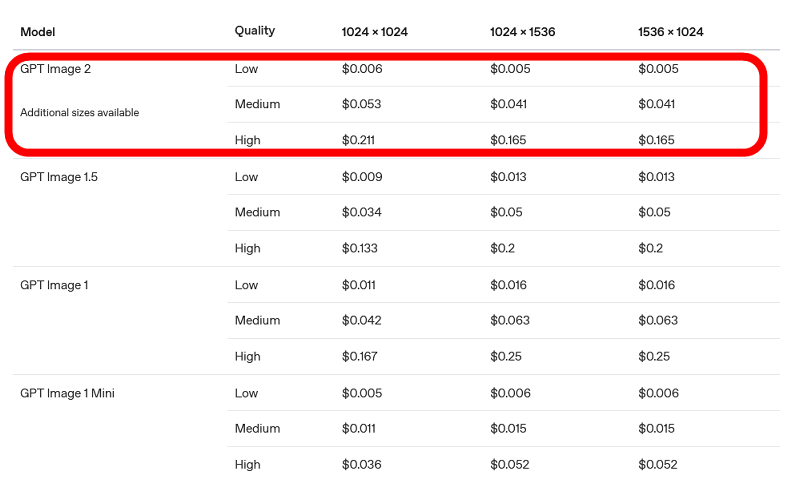Click the $0.211 price cell

click(x=358, y=140)
